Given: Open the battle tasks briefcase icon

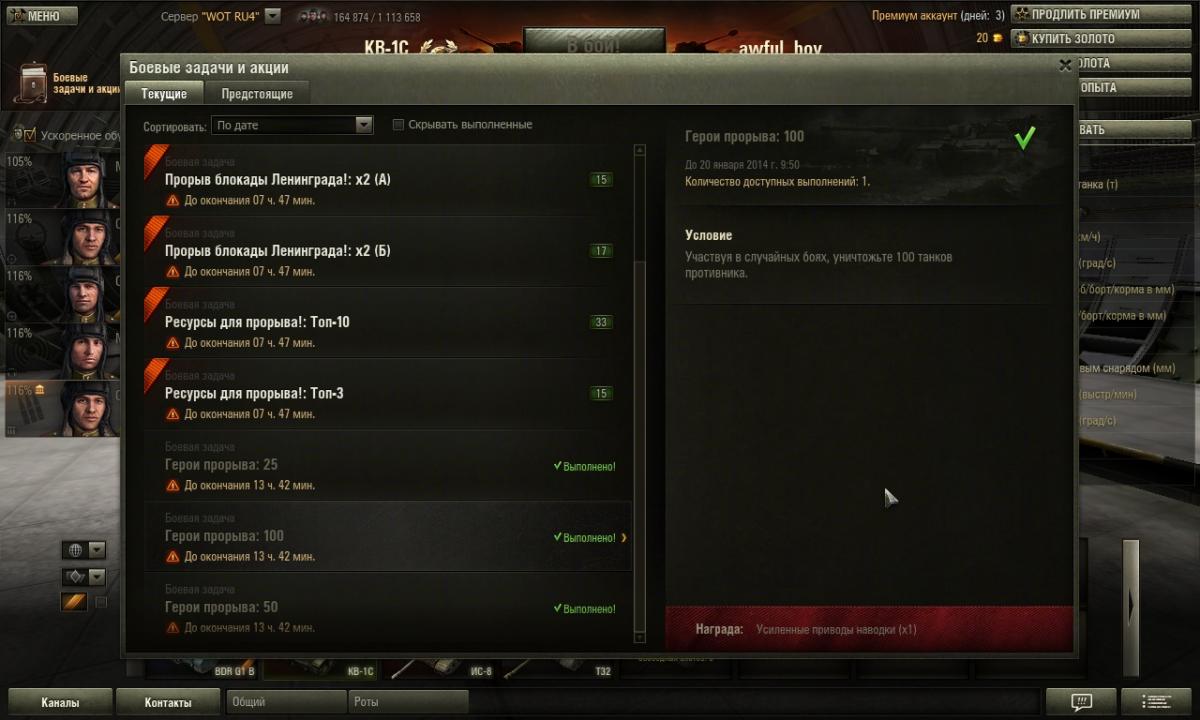Looking at the screenshot, I should click(x=32, y=84).
